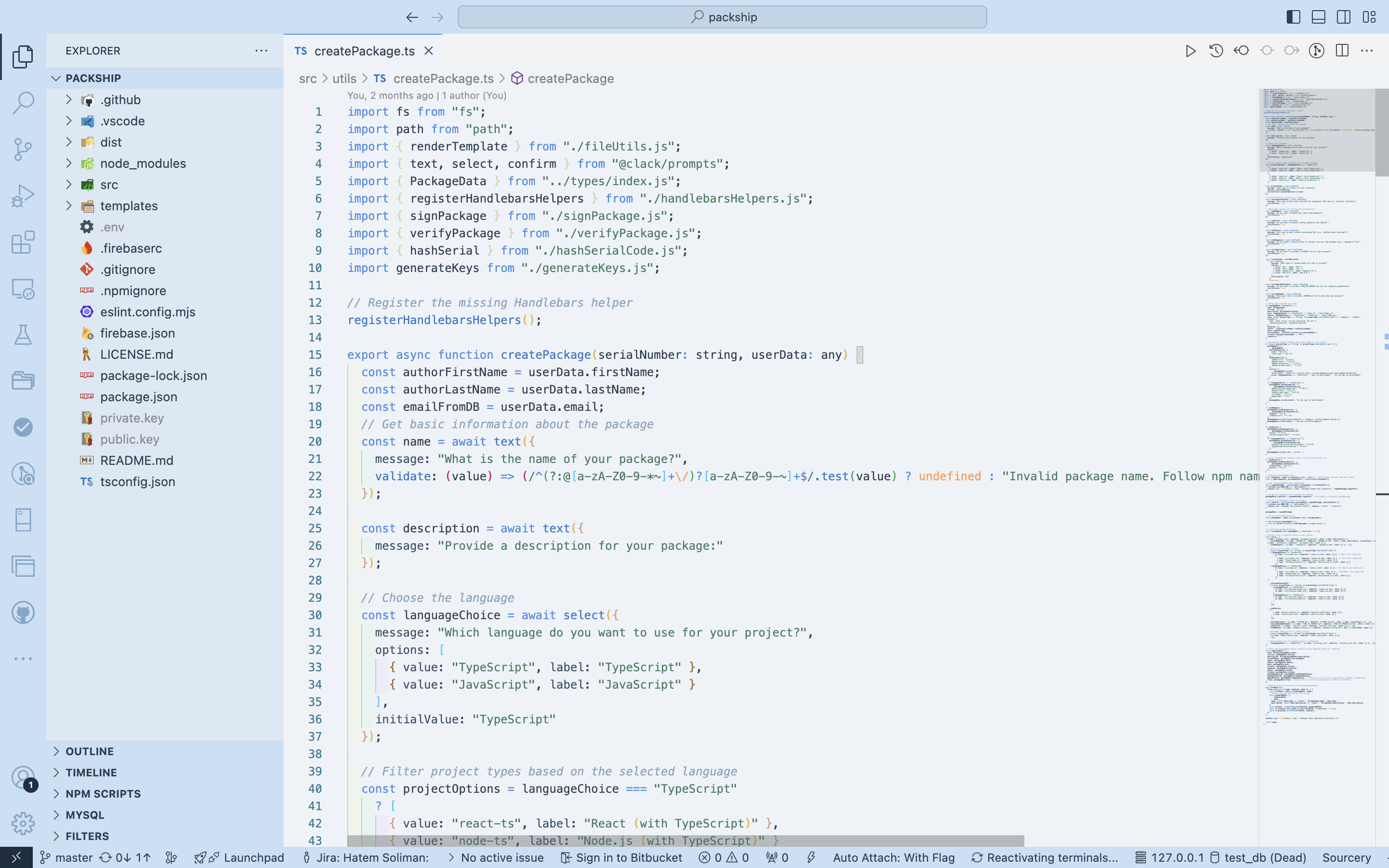Open tsconfig.json in the explorer

(x=165, y=482)
